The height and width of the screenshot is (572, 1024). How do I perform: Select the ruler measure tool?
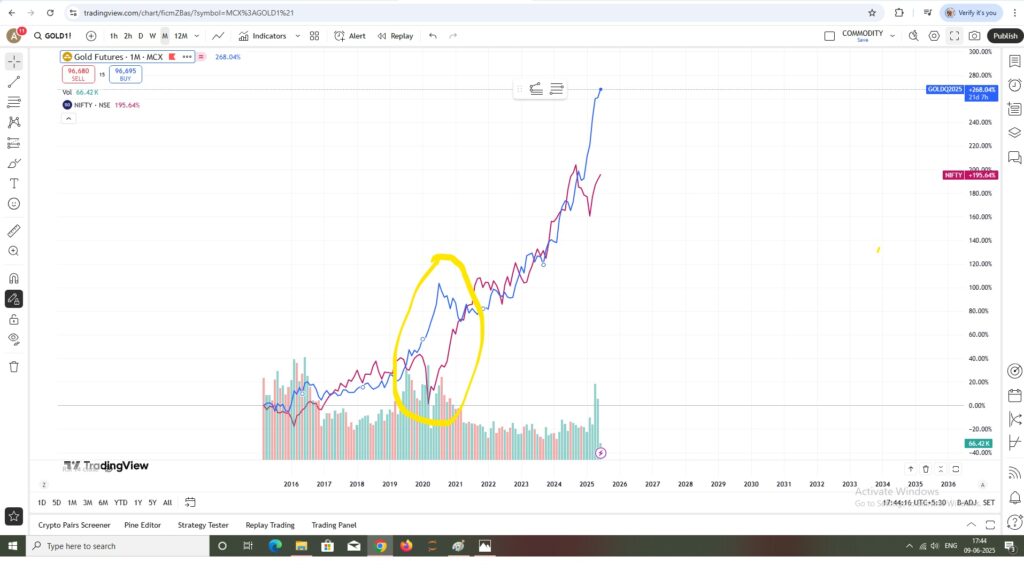14,230
